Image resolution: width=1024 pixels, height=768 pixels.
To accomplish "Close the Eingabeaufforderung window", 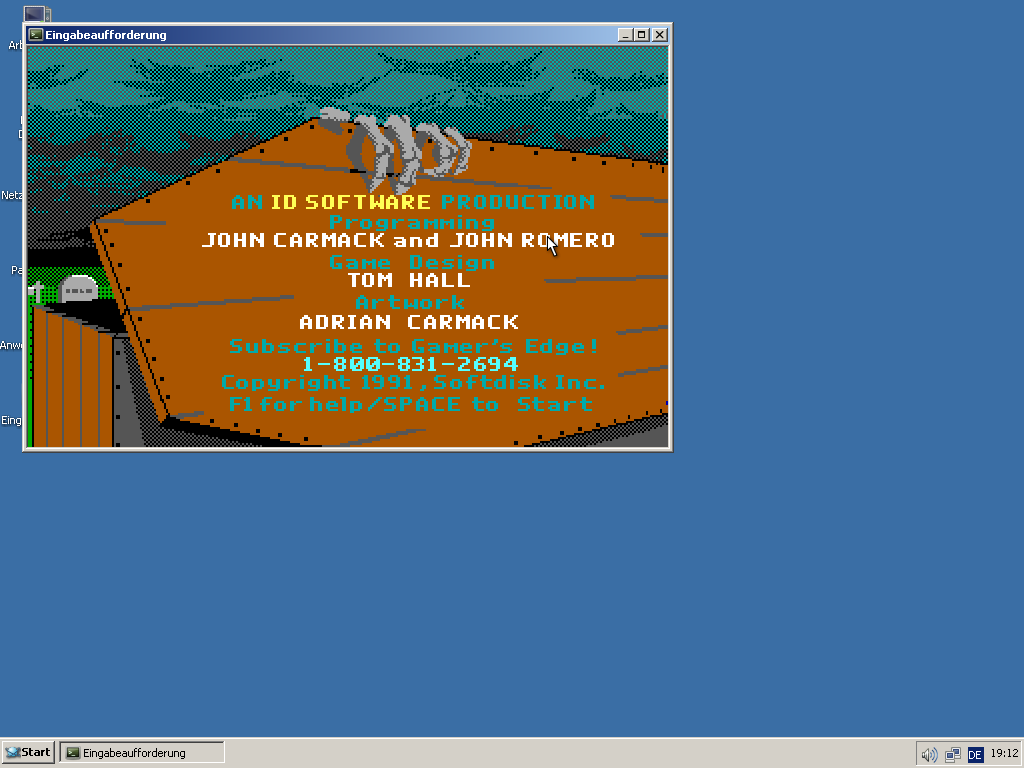I will 660,35.
